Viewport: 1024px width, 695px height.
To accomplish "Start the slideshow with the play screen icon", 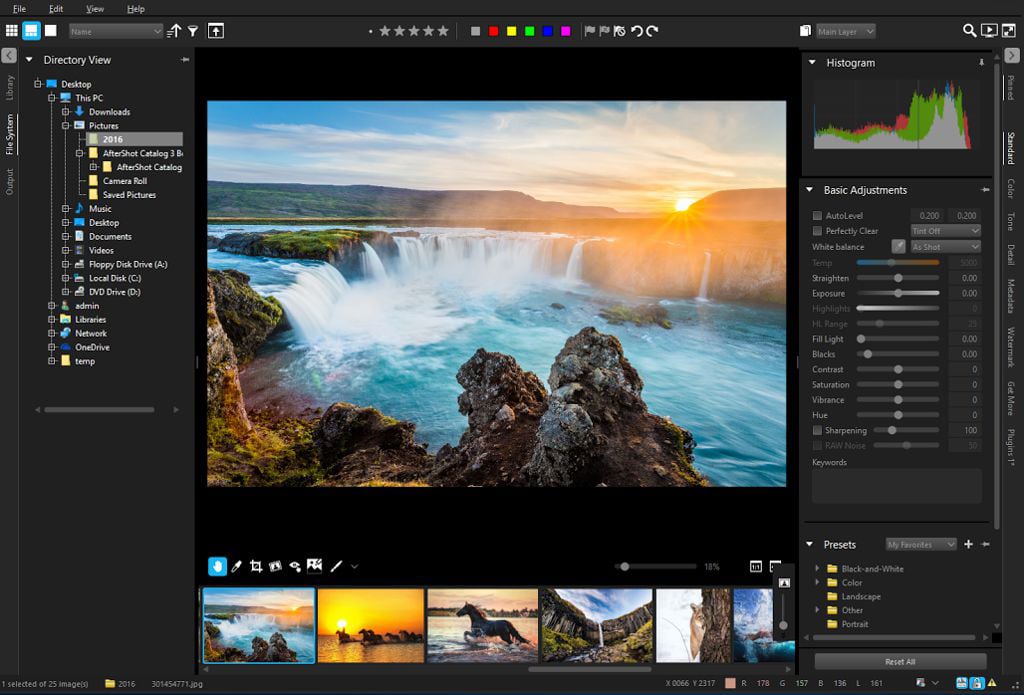I will click(x=989, y=31).
